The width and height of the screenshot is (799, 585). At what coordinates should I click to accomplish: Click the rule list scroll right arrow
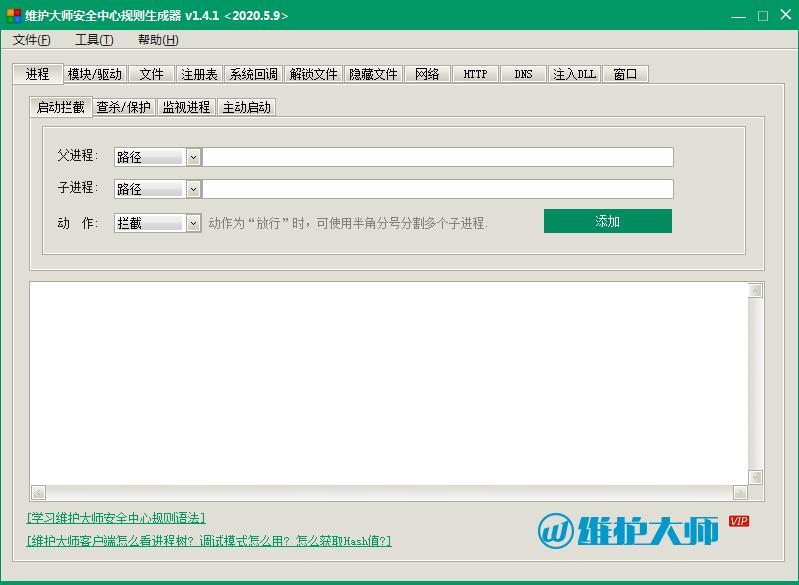tap(740, 492)
